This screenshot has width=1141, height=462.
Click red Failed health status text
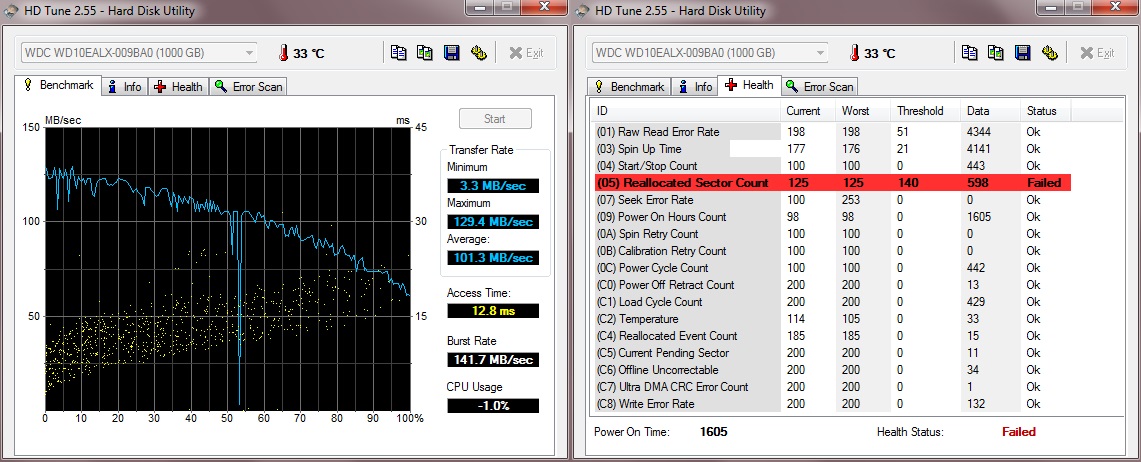(1019, 431)
